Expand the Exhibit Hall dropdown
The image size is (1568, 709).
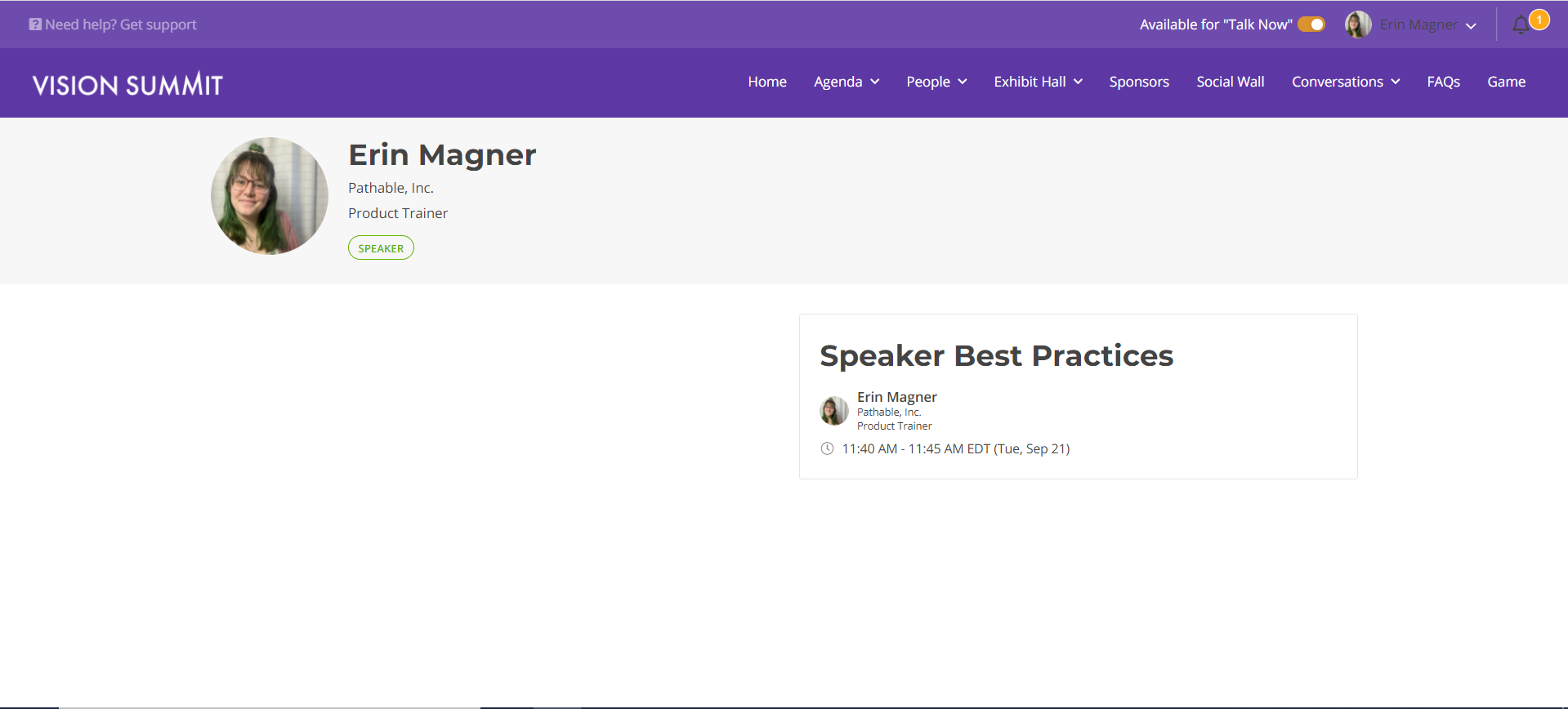tap(1039, 82)
